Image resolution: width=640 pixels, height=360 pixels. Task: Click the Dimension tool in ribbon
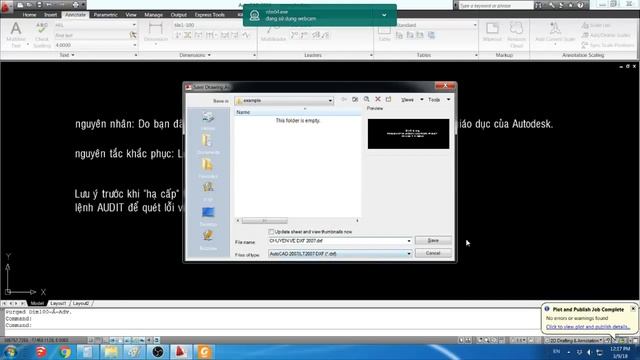[156, 32]
